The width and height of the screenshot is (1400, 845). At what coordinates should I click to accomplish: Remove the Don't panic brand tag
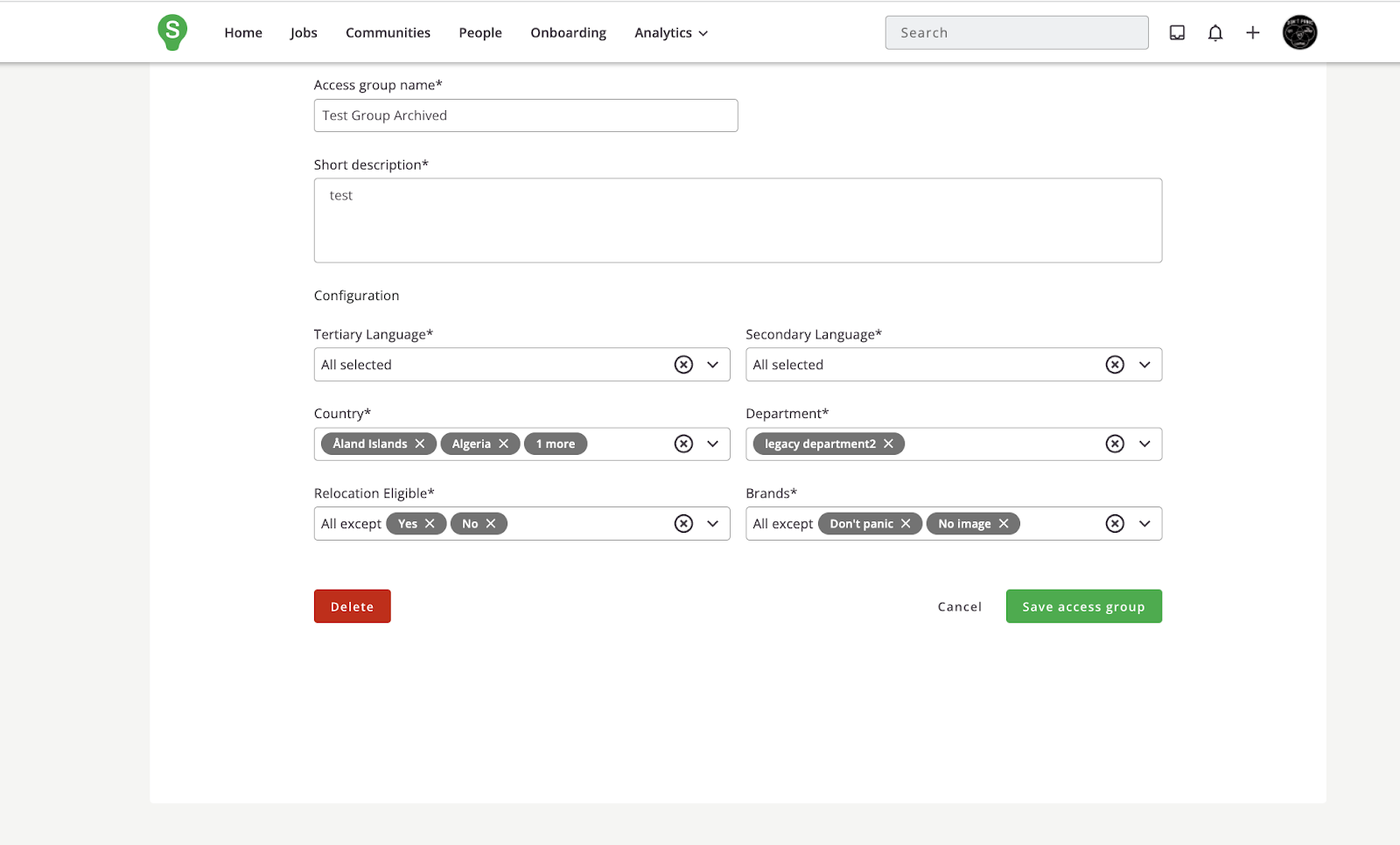pos(906,524)
